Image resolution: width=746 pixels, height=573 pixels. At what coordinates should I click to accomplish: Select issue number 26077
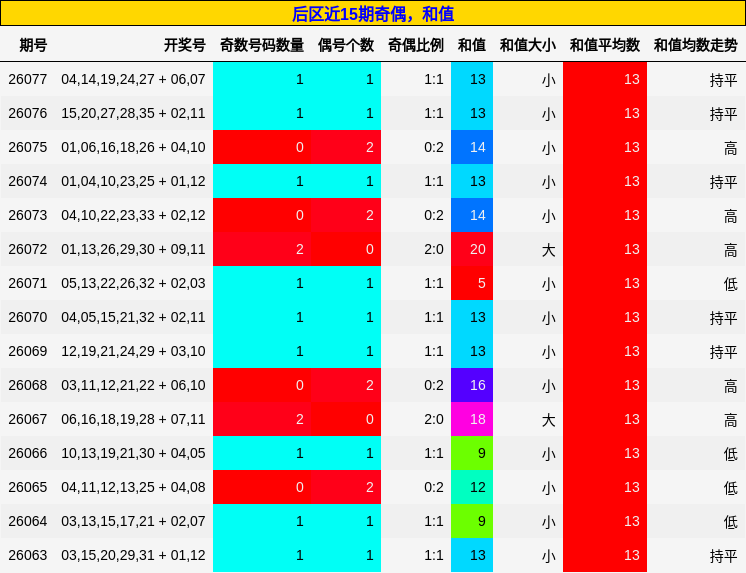(x=28, y=79)
